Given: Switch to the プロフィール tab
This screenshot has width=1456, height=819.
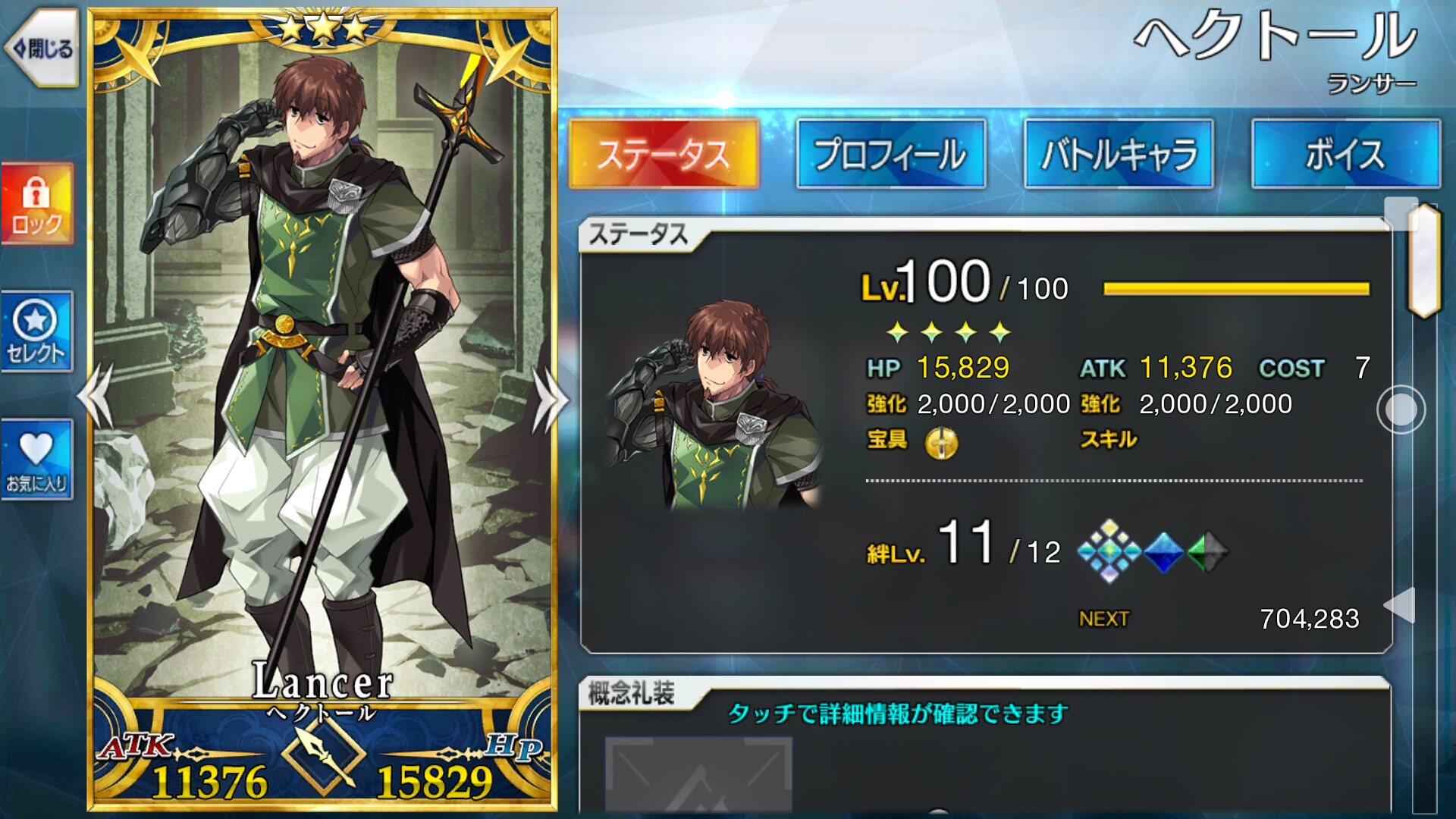Looking at the screenshot, I should tap(890, 154).
